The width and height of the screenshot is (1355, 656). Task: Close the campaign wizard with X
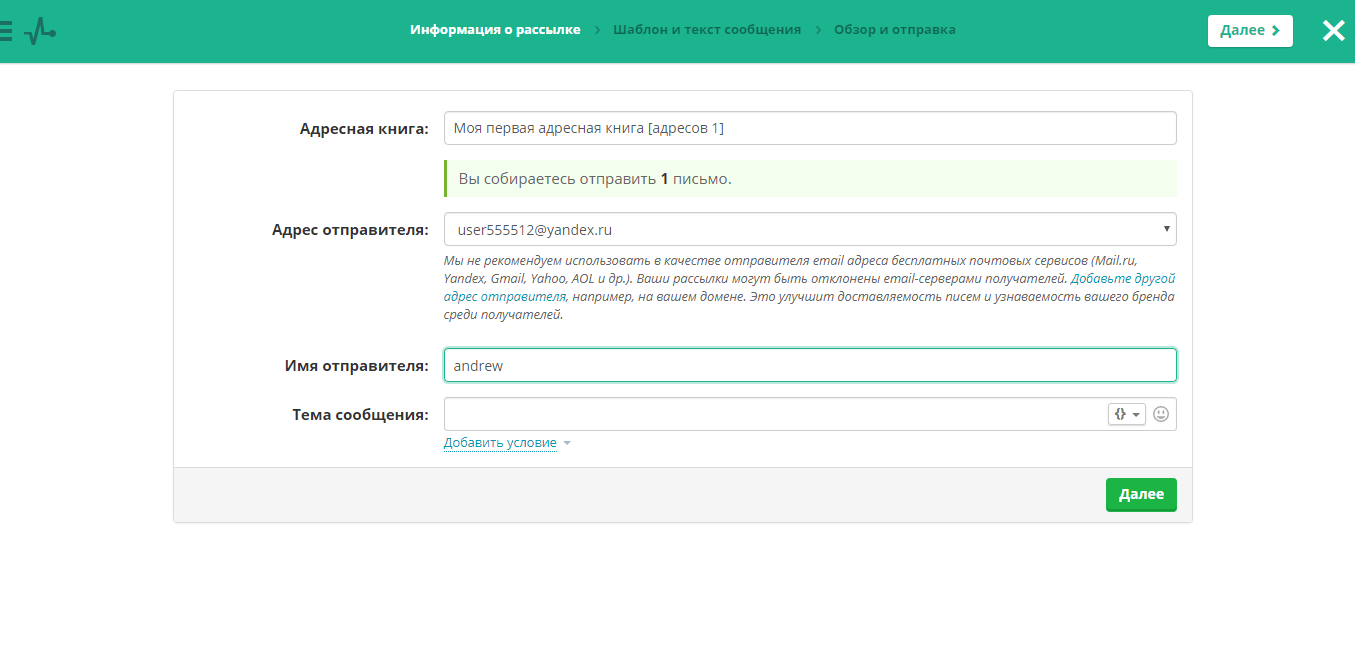[x=1333, y=31]
